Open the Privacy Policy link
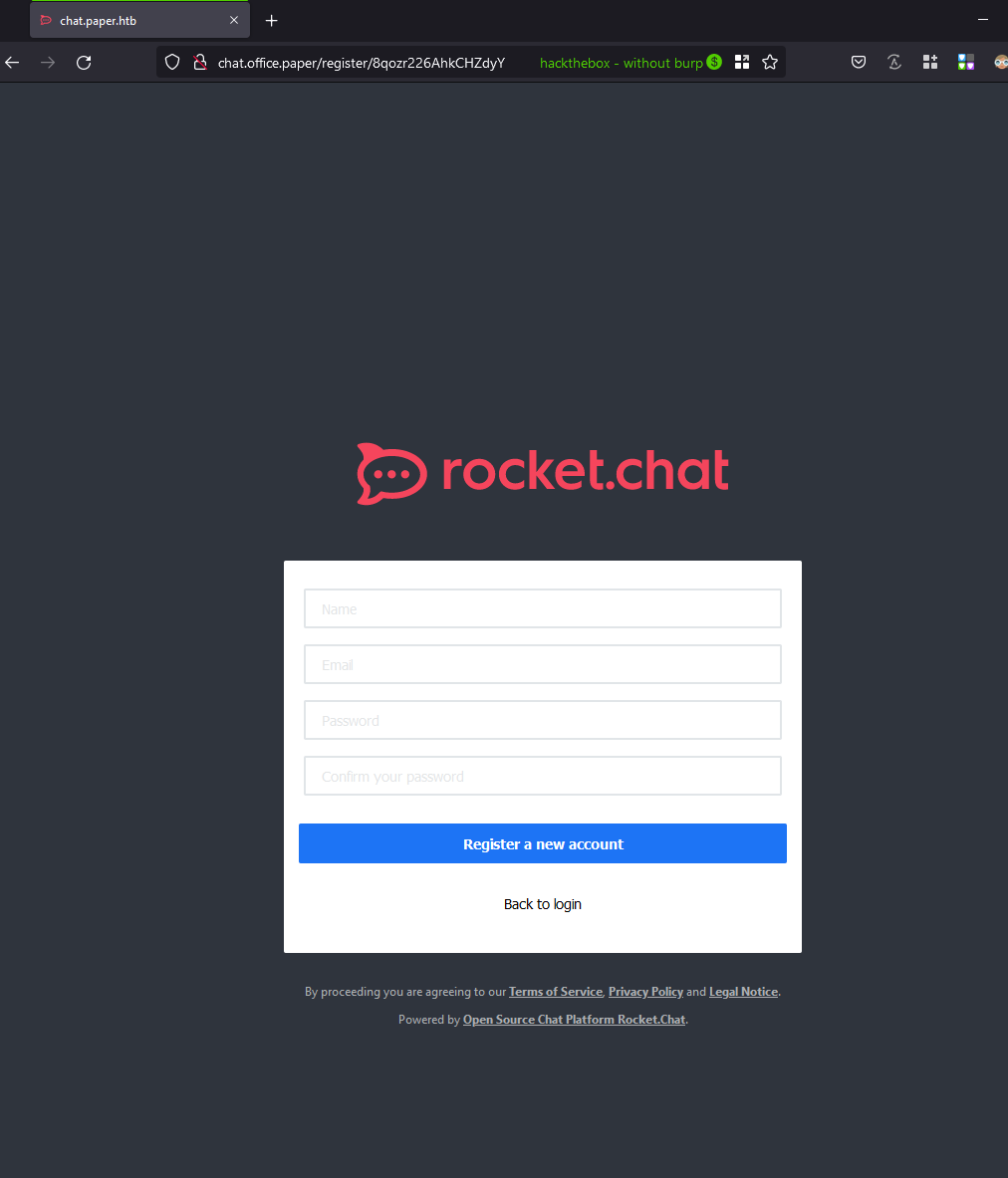The image size is (1008, 1178). point(645,992)
